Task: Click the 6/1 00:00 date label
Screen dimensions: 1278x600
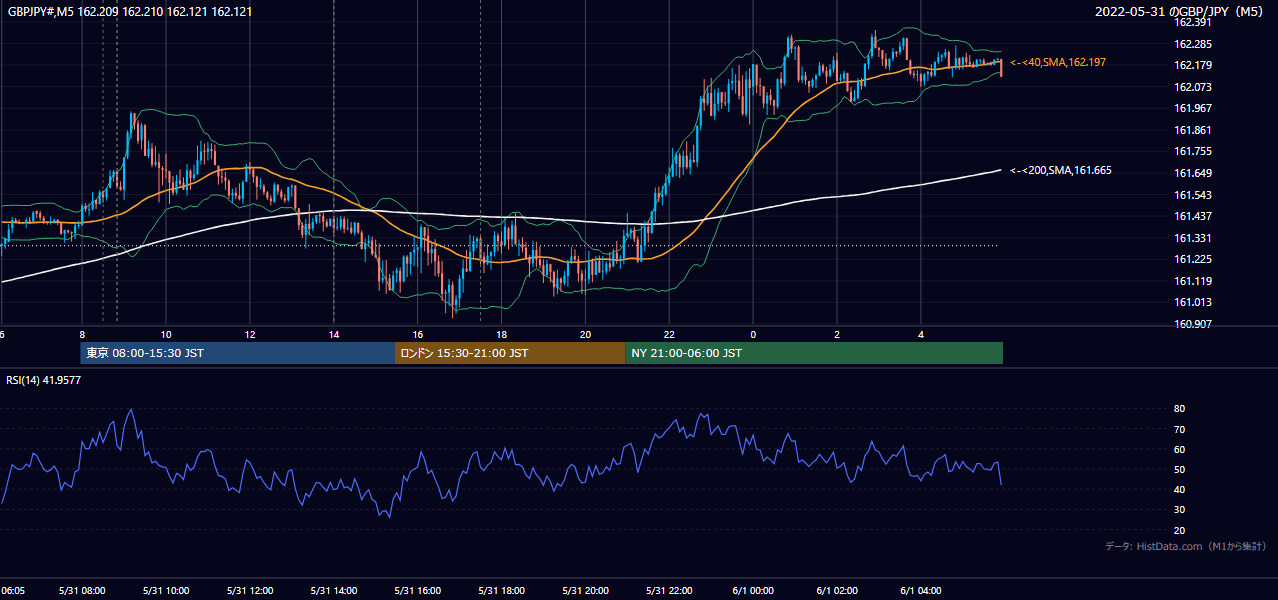Action: click(753, 591)
